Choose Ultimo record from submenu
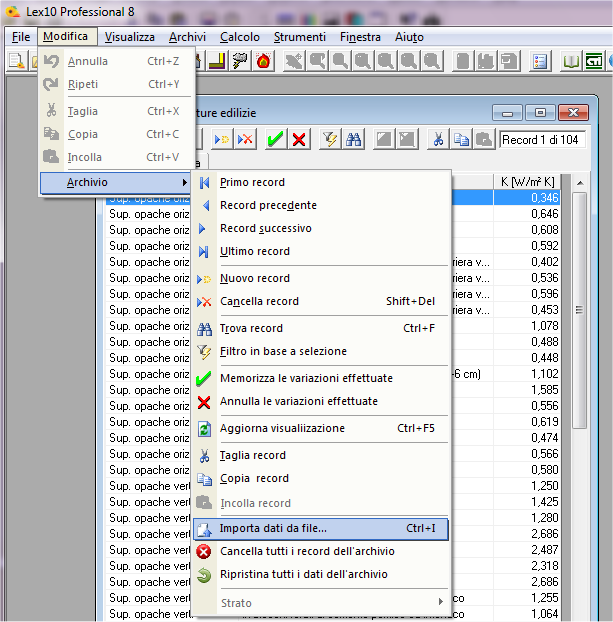 (321, 251)
